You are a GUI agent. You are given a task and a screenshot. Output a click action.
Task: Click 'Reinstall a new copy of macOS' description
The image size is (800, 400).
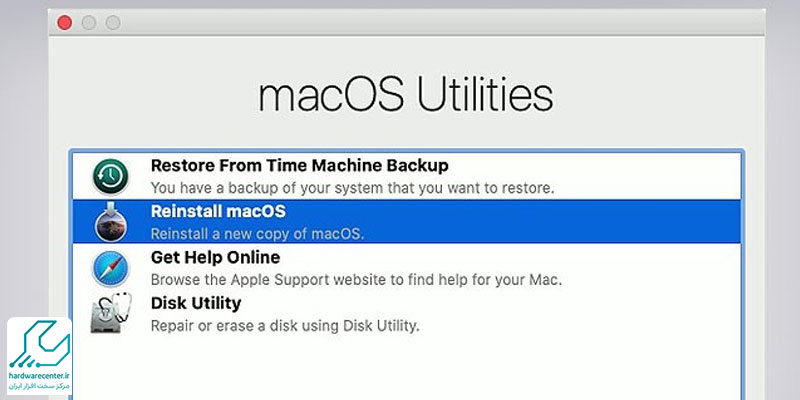click(258, 234)
